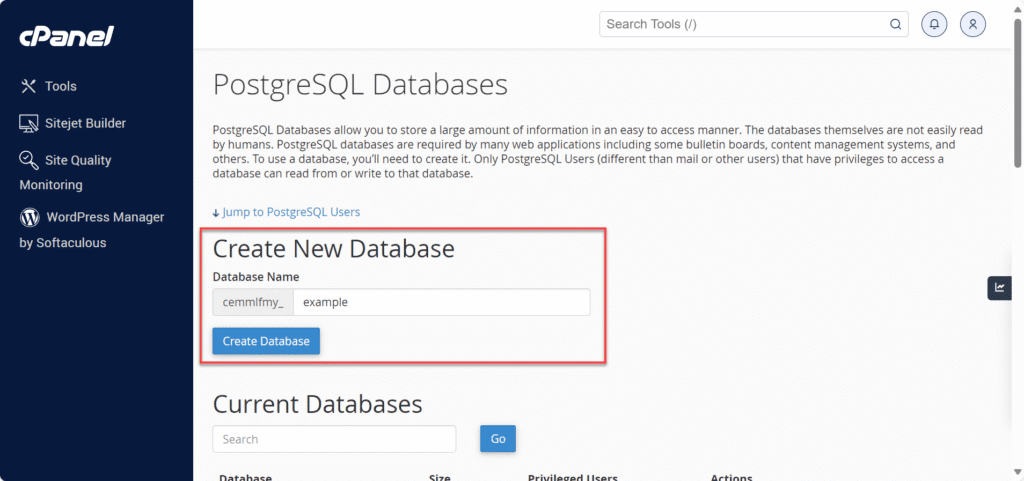The height and width of the screenshot is (481, 1024).
Task: Click the Sitejet Builder monitor icon
Action: pos(29,124)
